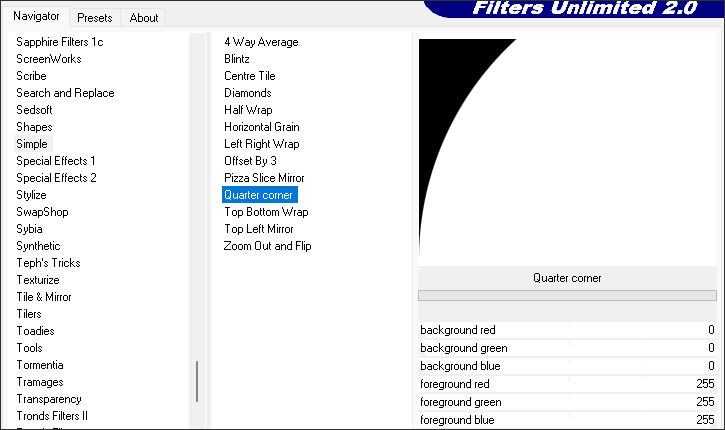
Task: Pick the Tramages filter category
Action: click(x=40, y=382)
